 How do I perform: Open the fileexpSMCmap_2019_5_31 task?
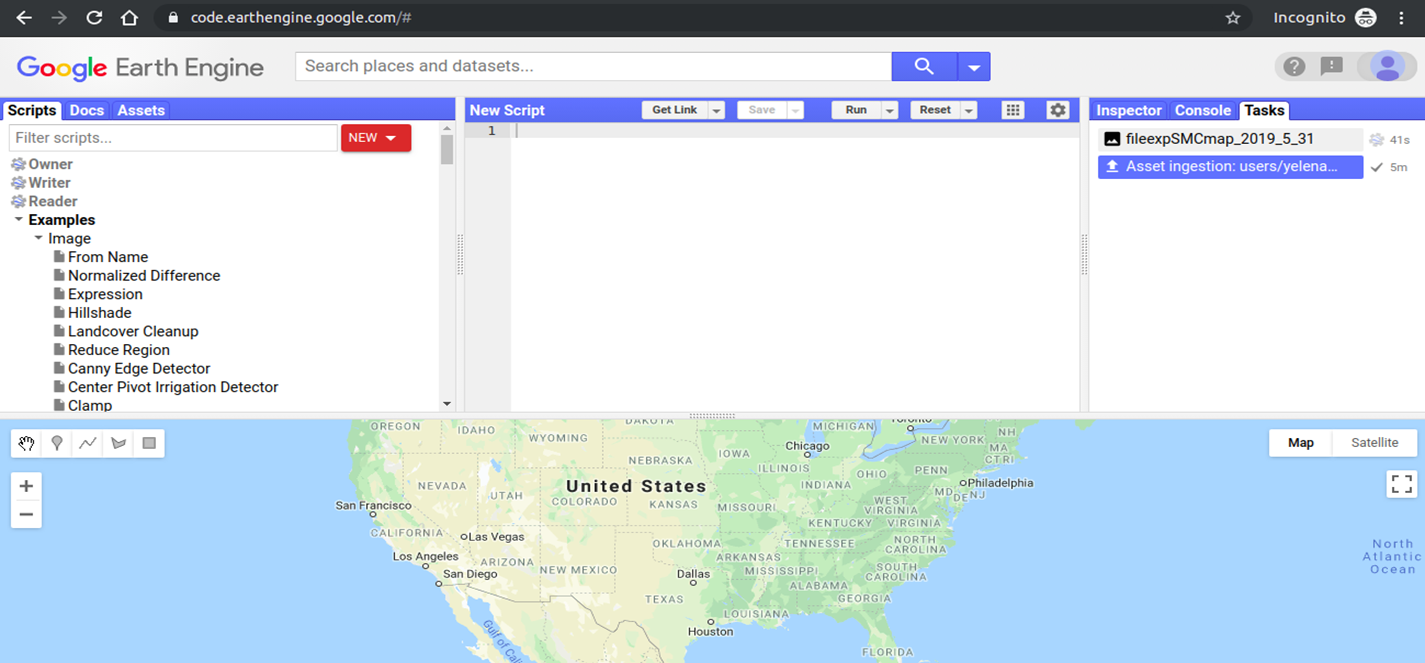click(x=1230, y=139)
